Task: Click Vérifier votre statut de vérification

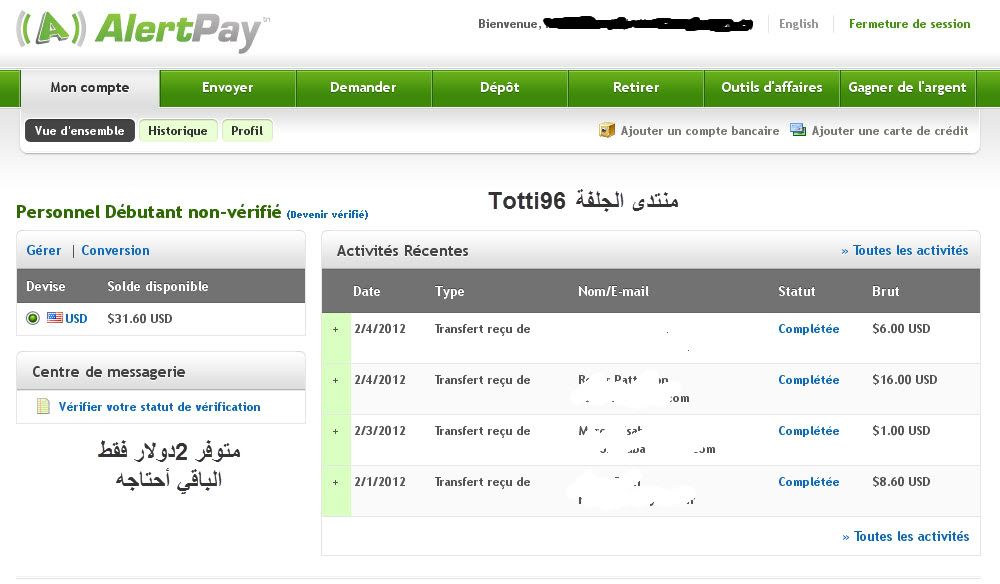Action: (159, 407)
